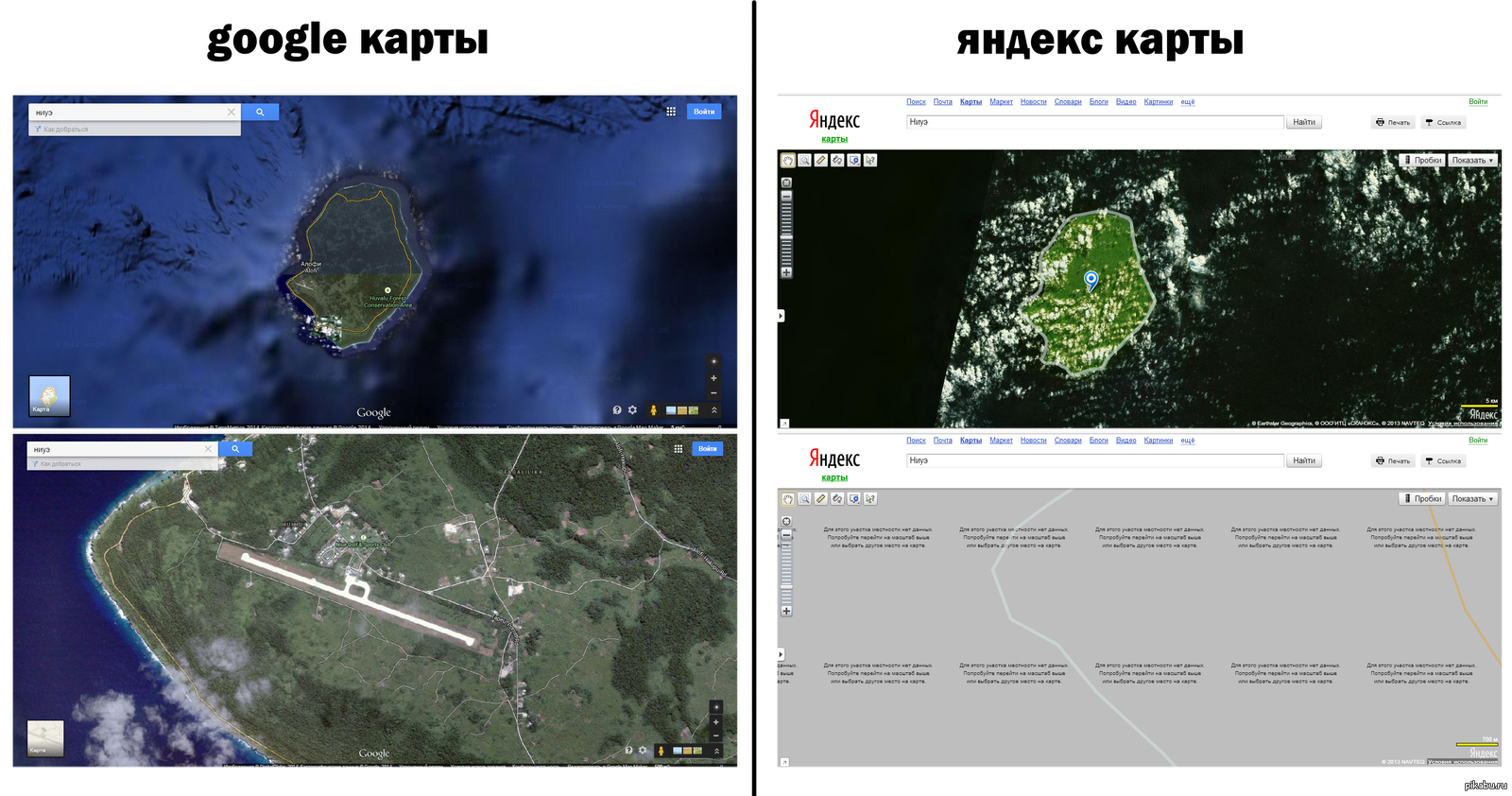Click zoom plus button on lower Yandex zoom bar
Image resolution: width=1512 pixels, height=796 pixels.
pos(786,611)
